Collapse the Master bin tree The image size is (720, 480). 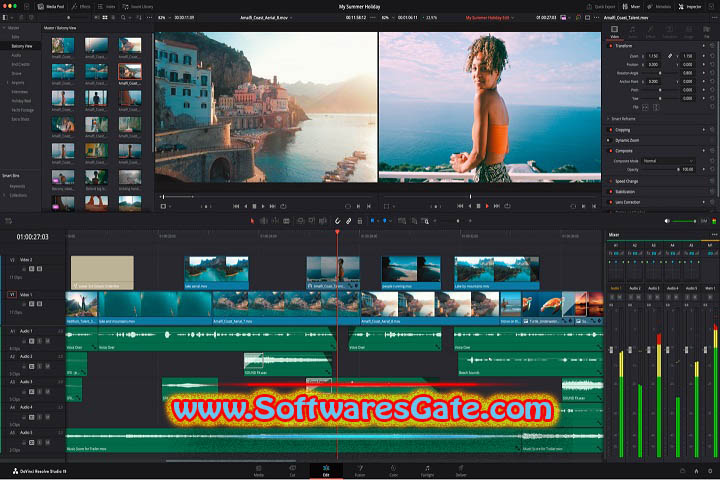click(x=4, y=28)
